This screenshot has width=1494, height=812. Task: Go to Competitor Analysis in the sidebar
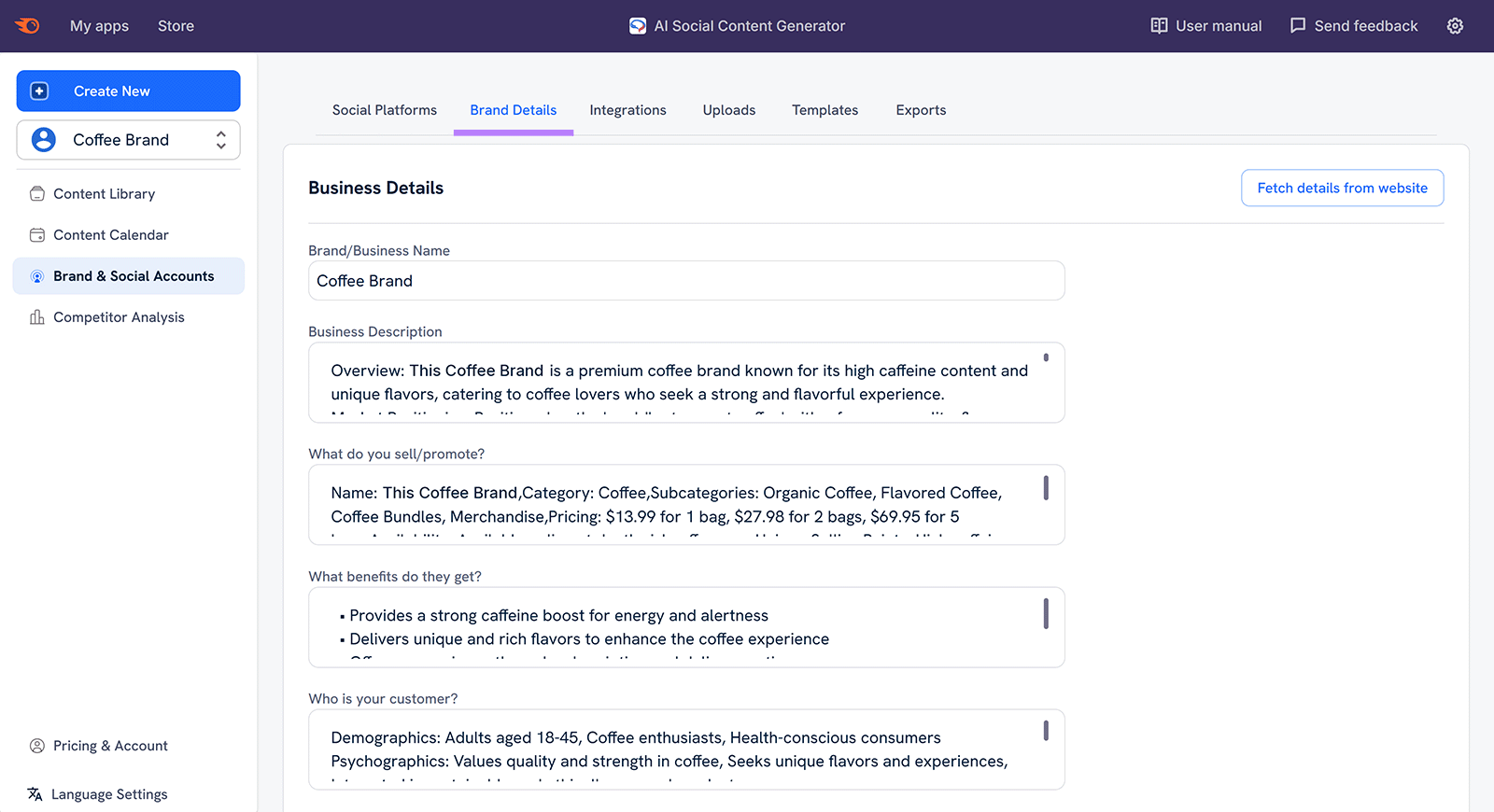119,317
